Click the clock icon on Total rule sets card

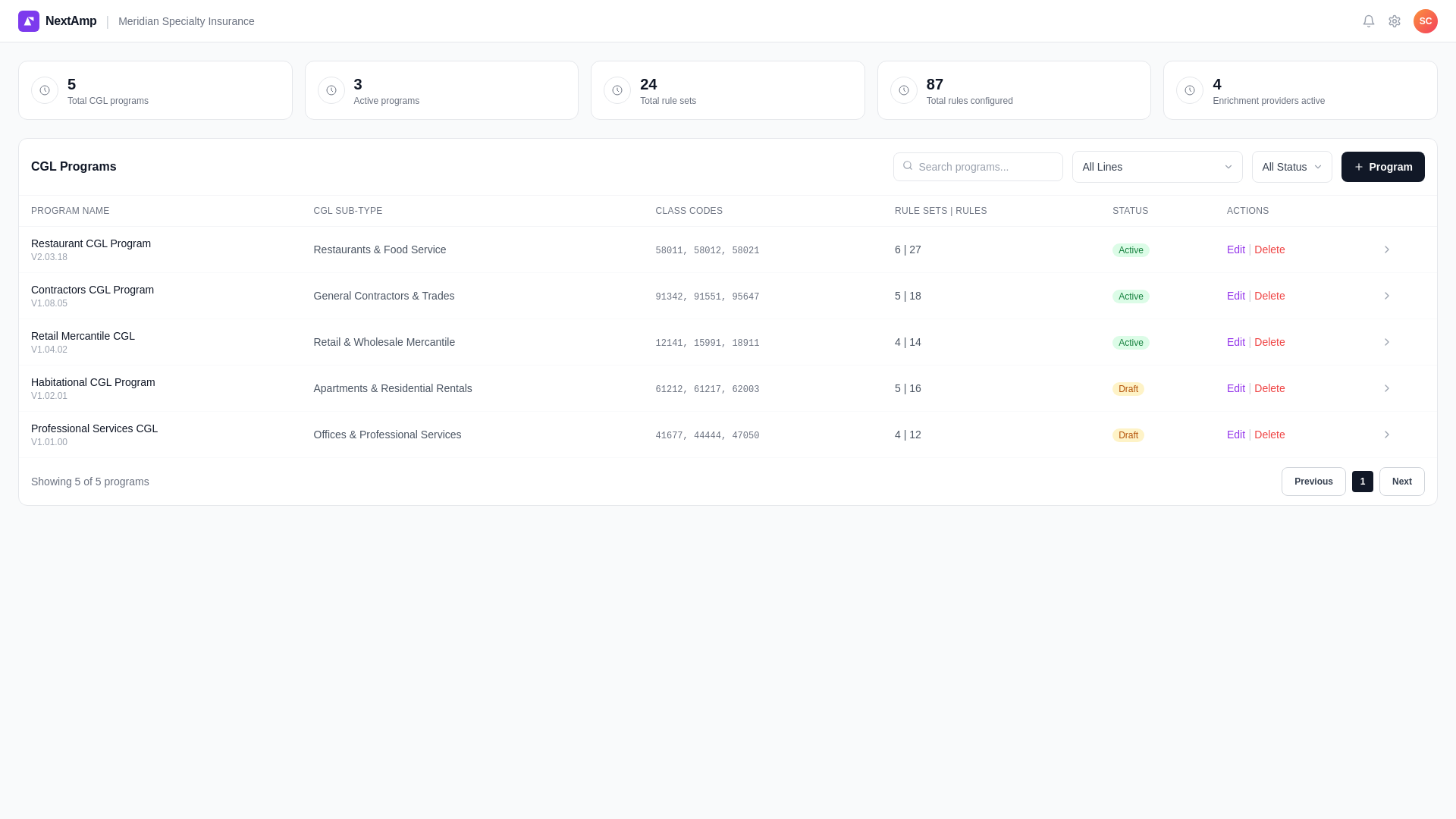[x=617, y=90]
